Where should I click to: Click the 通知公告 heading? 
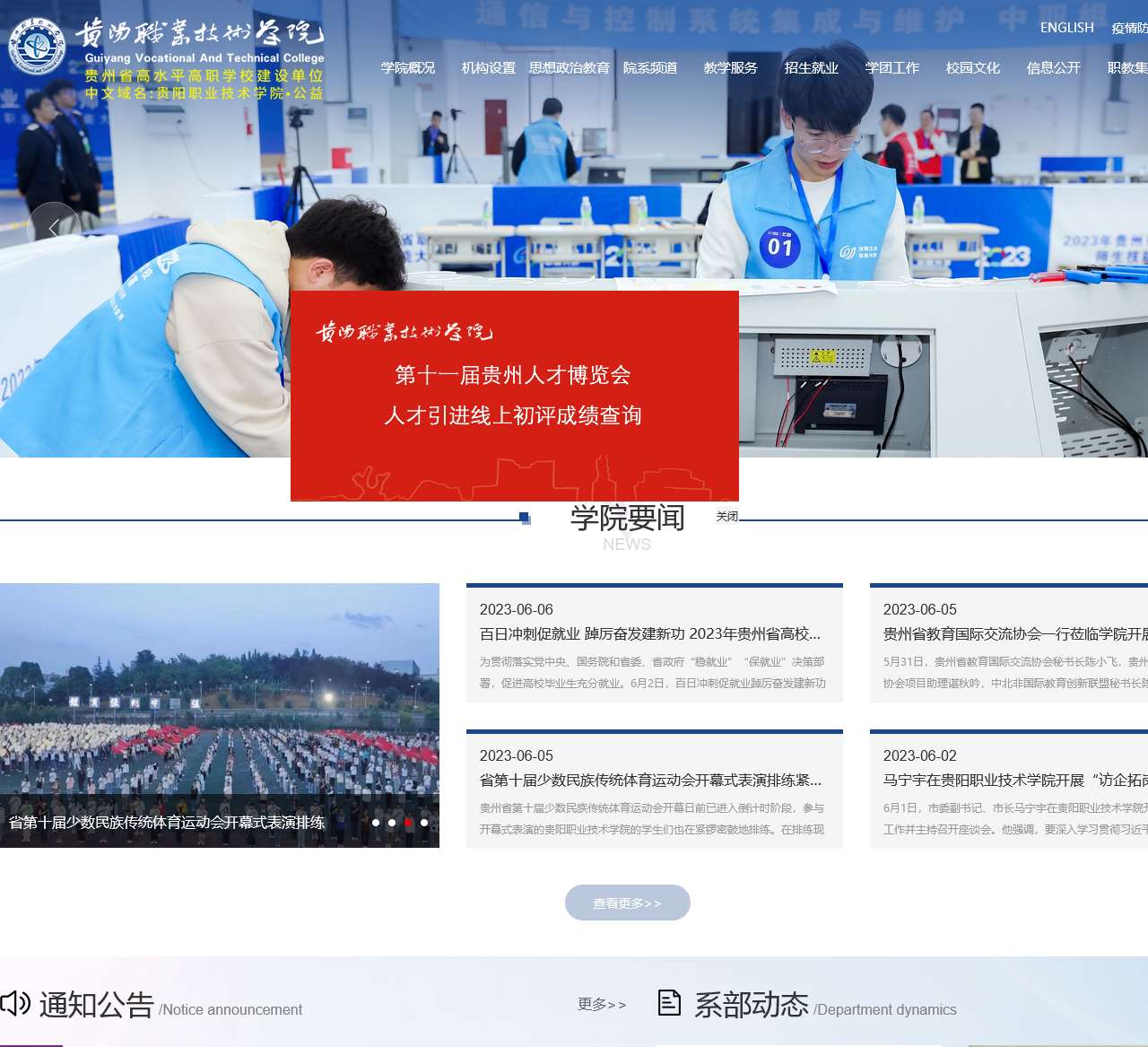click(97, 1004)
